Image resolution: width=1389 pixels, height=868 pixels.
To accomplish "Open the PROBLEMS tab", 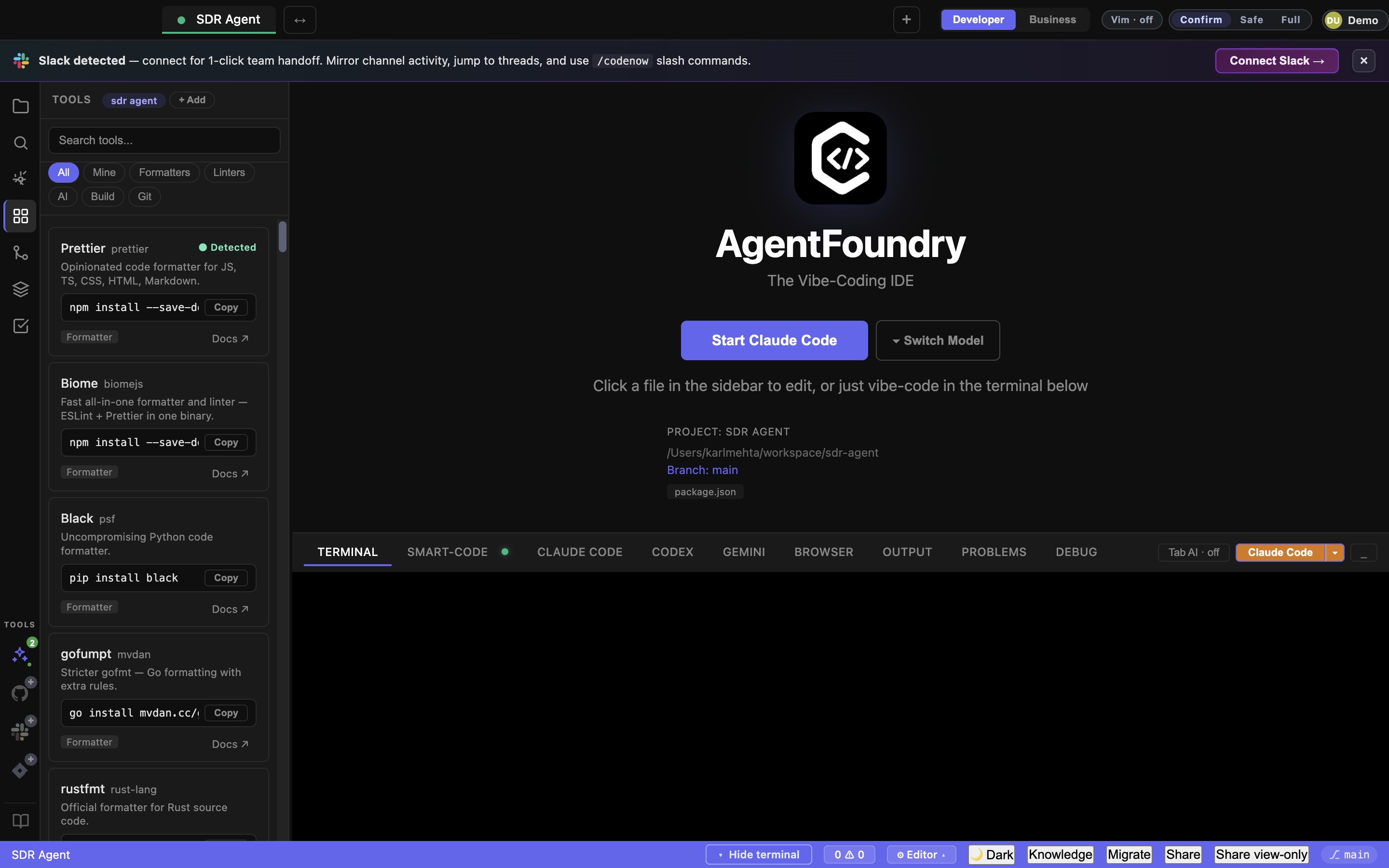I will pyautogui.click(x=994, y=552).
